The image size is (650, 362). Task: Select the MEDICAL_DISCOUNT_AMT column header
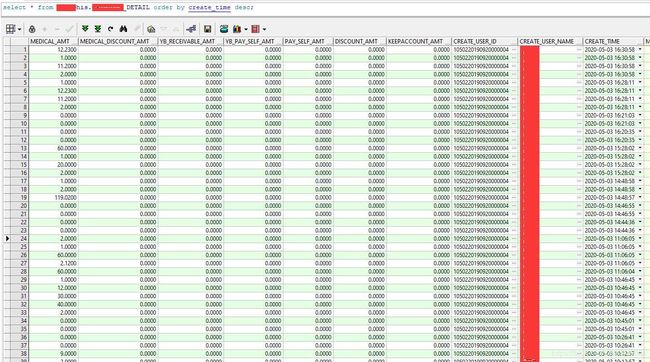[118, 41]
